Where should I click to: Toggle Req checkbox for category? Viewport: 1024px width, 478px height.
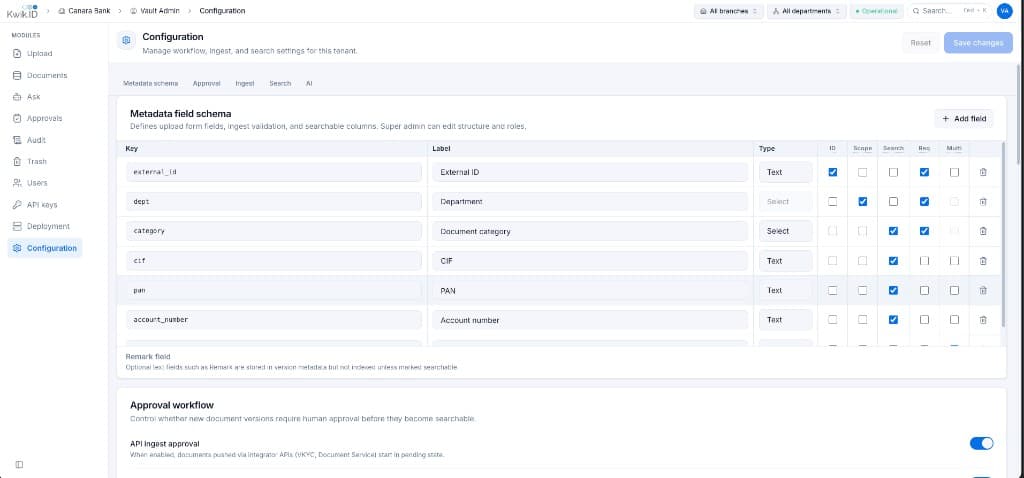pos(924,231)
